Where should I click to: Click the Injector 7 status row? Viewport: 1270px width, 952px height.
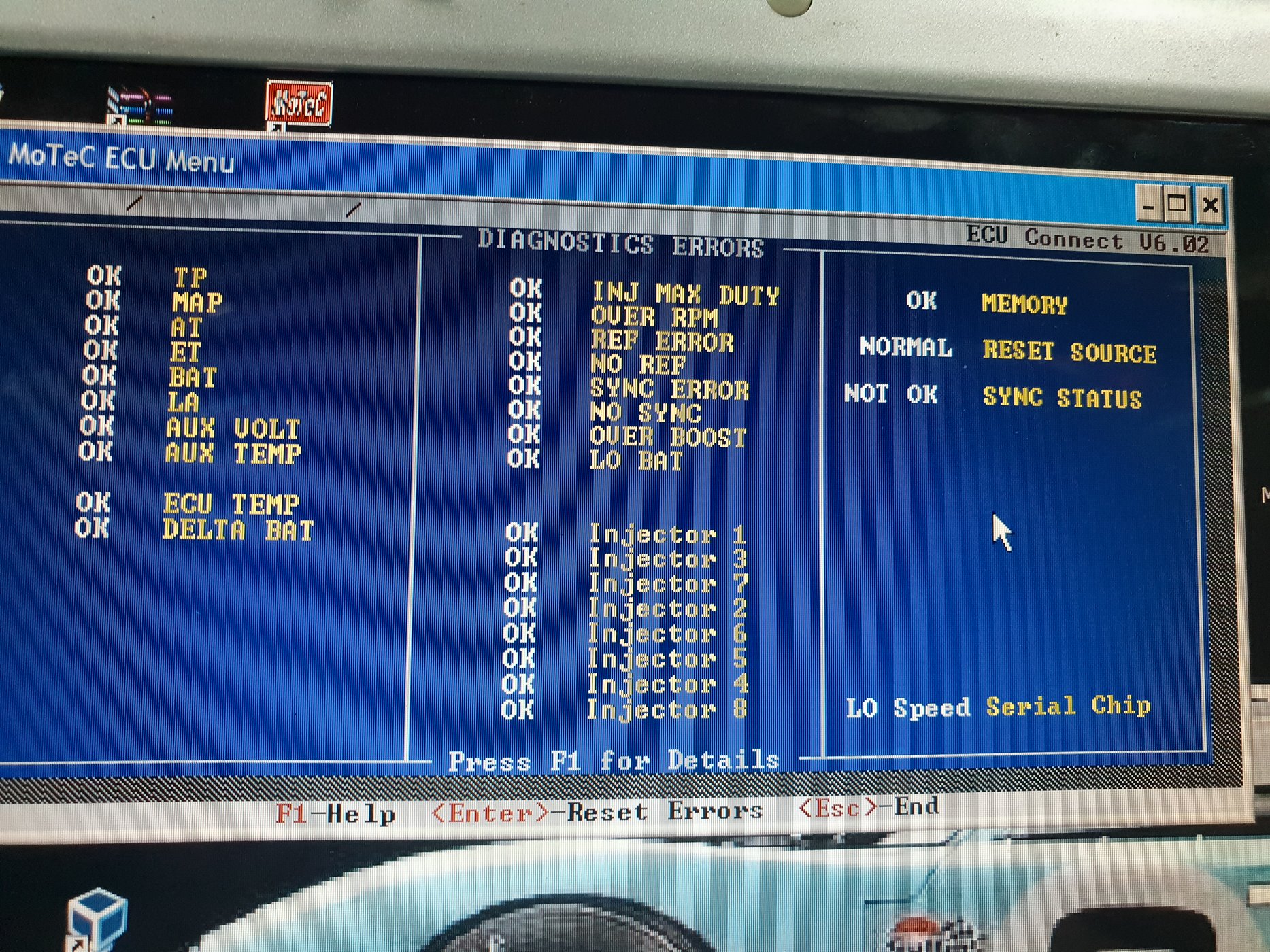(x=626, y=583)
